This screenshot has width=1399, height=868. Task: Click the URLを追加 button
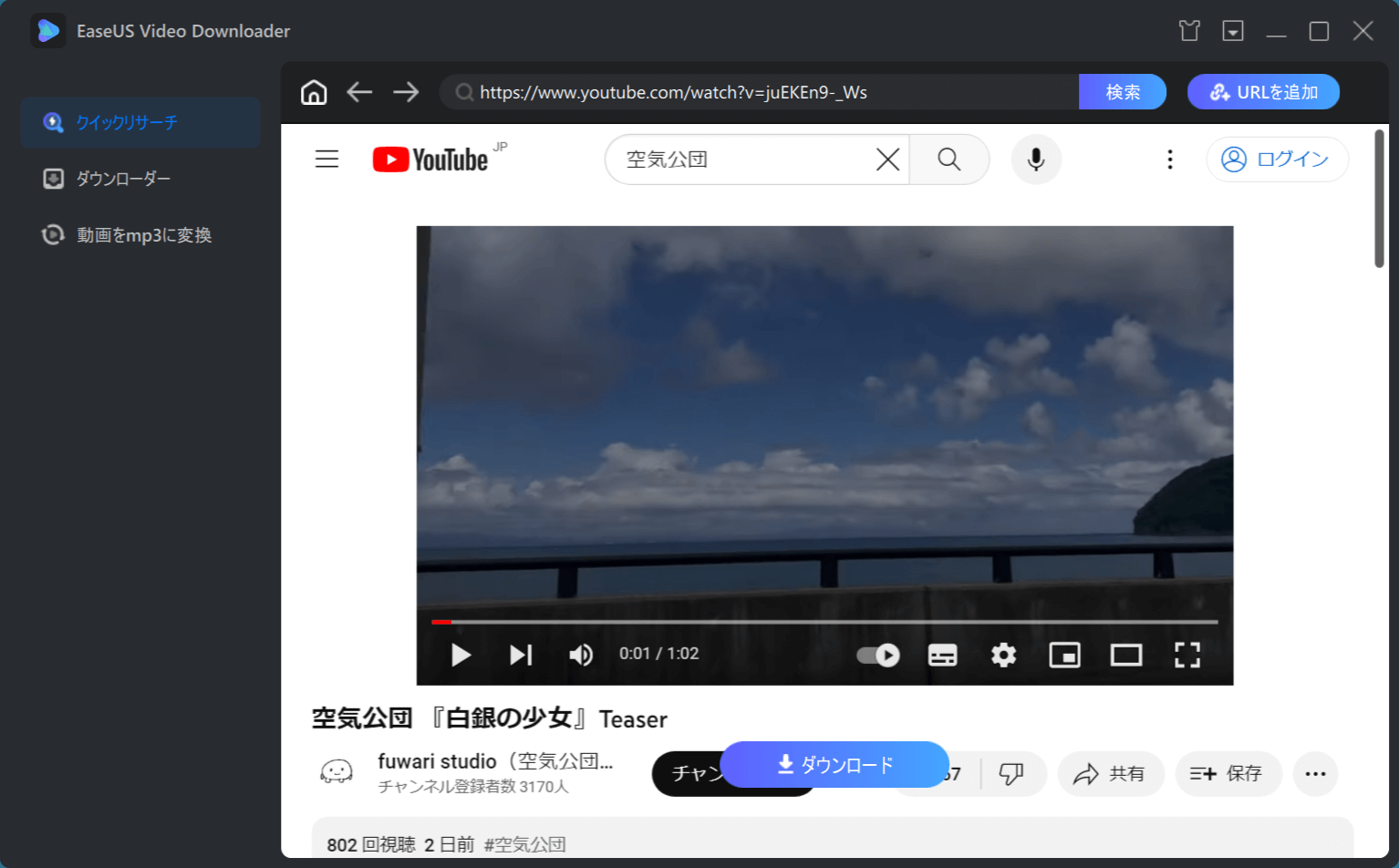click(1263, 92)
